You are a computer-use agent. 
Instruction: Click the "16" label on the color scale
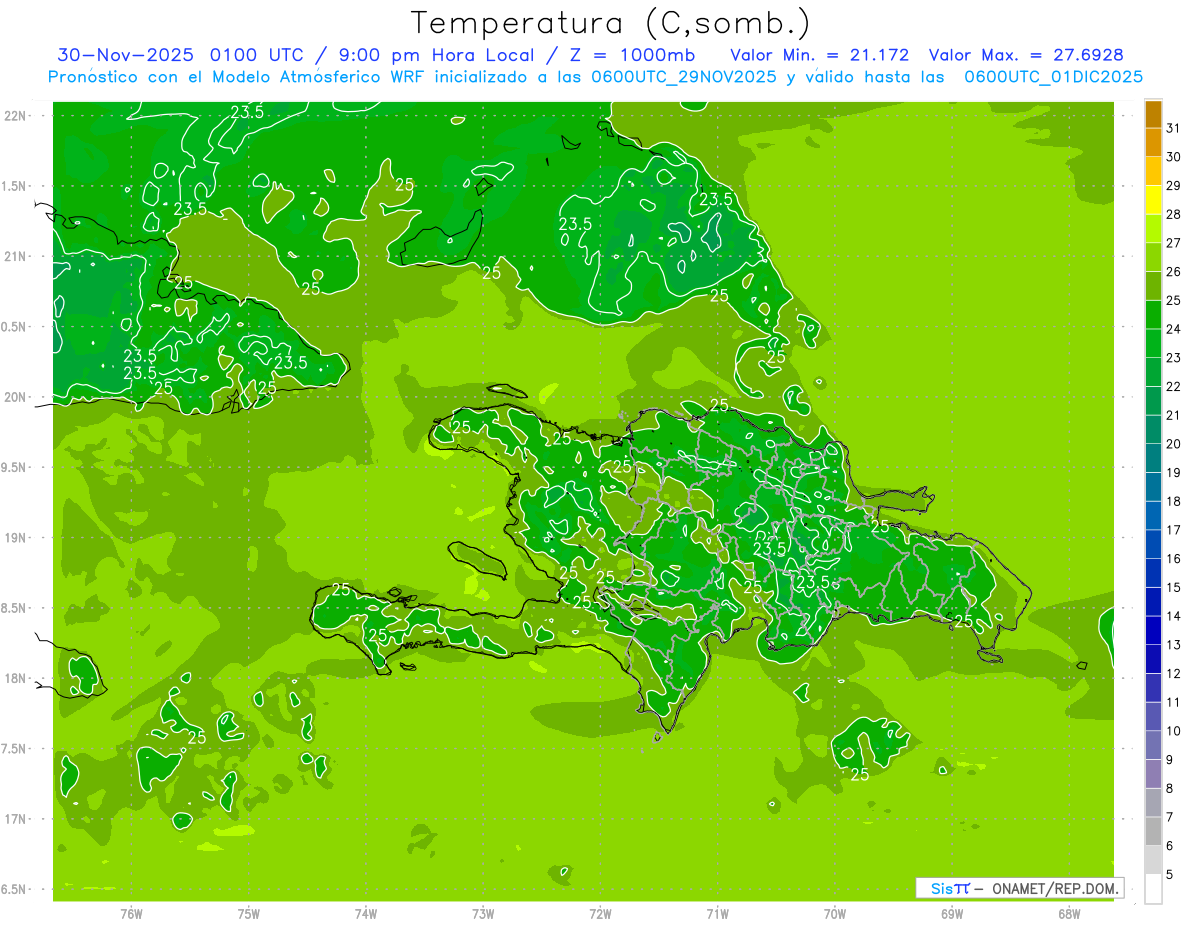pos(1173,559)
